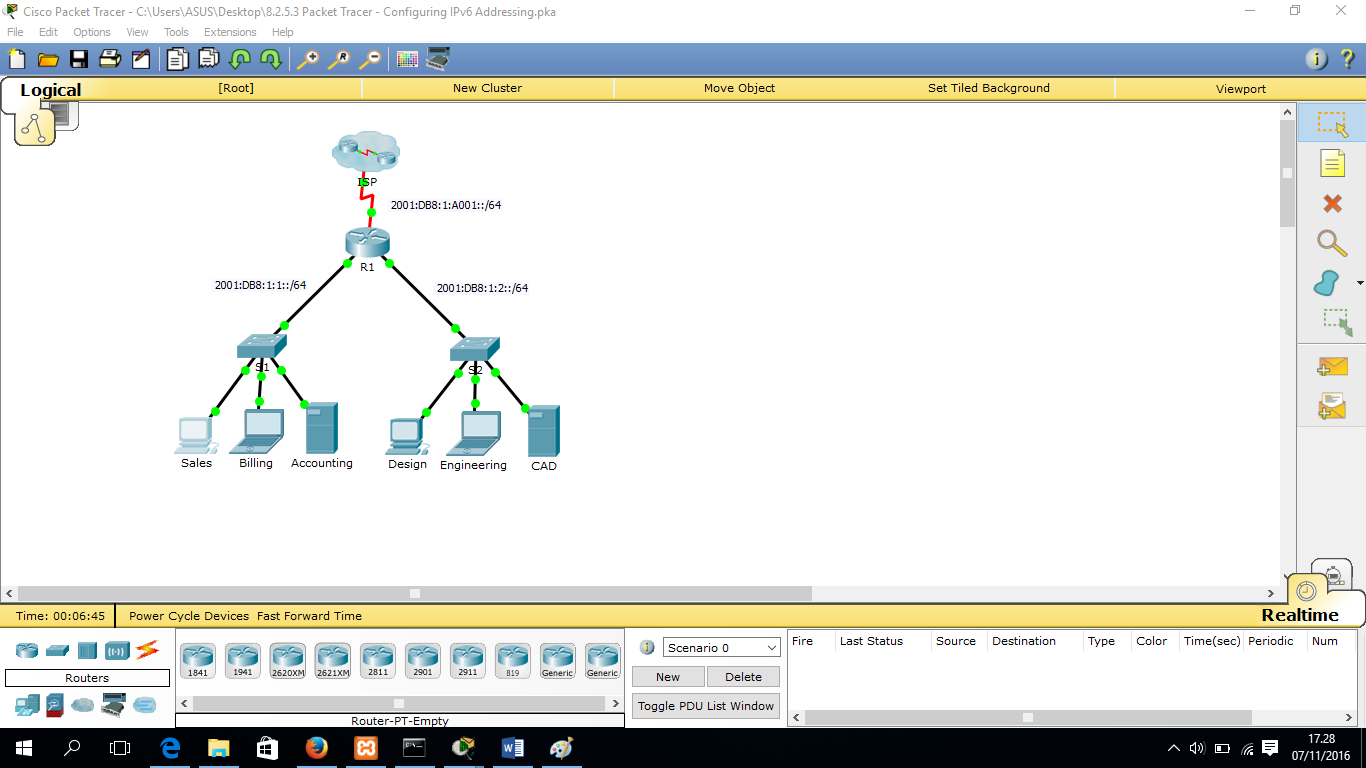This screenshot has width=1366, height=768.
Task: Pick the 819 router model
Action: click(512, 661)
